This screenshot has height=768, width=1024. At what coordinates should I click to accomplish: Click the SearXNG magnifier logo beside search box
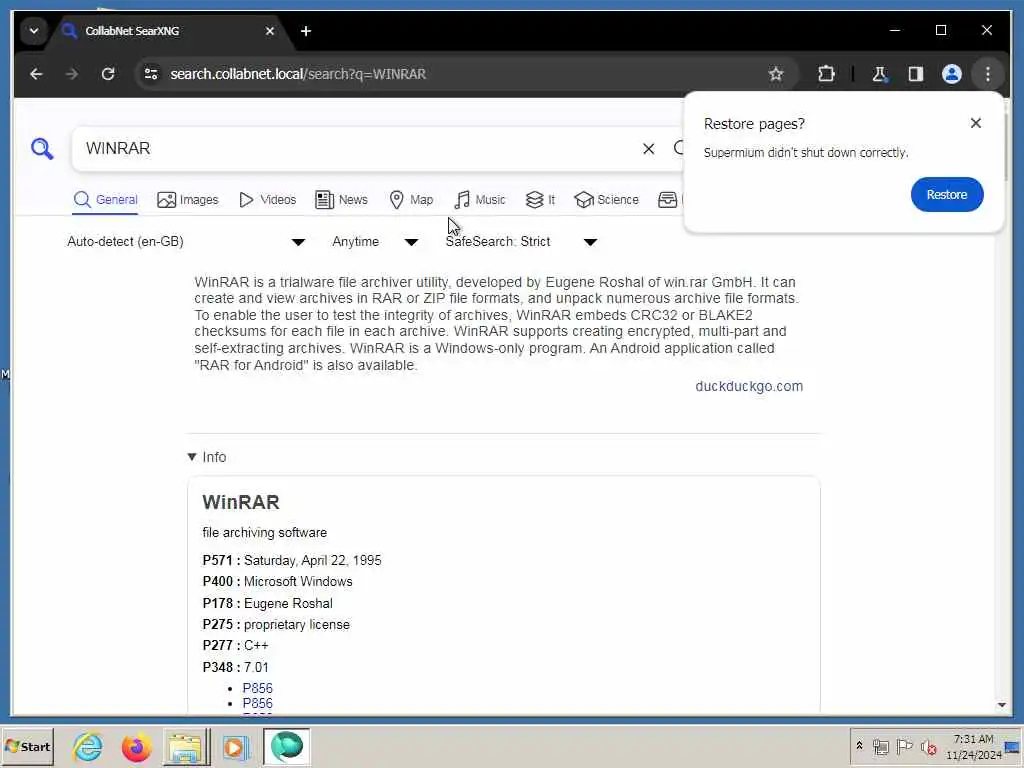point(42,148)
